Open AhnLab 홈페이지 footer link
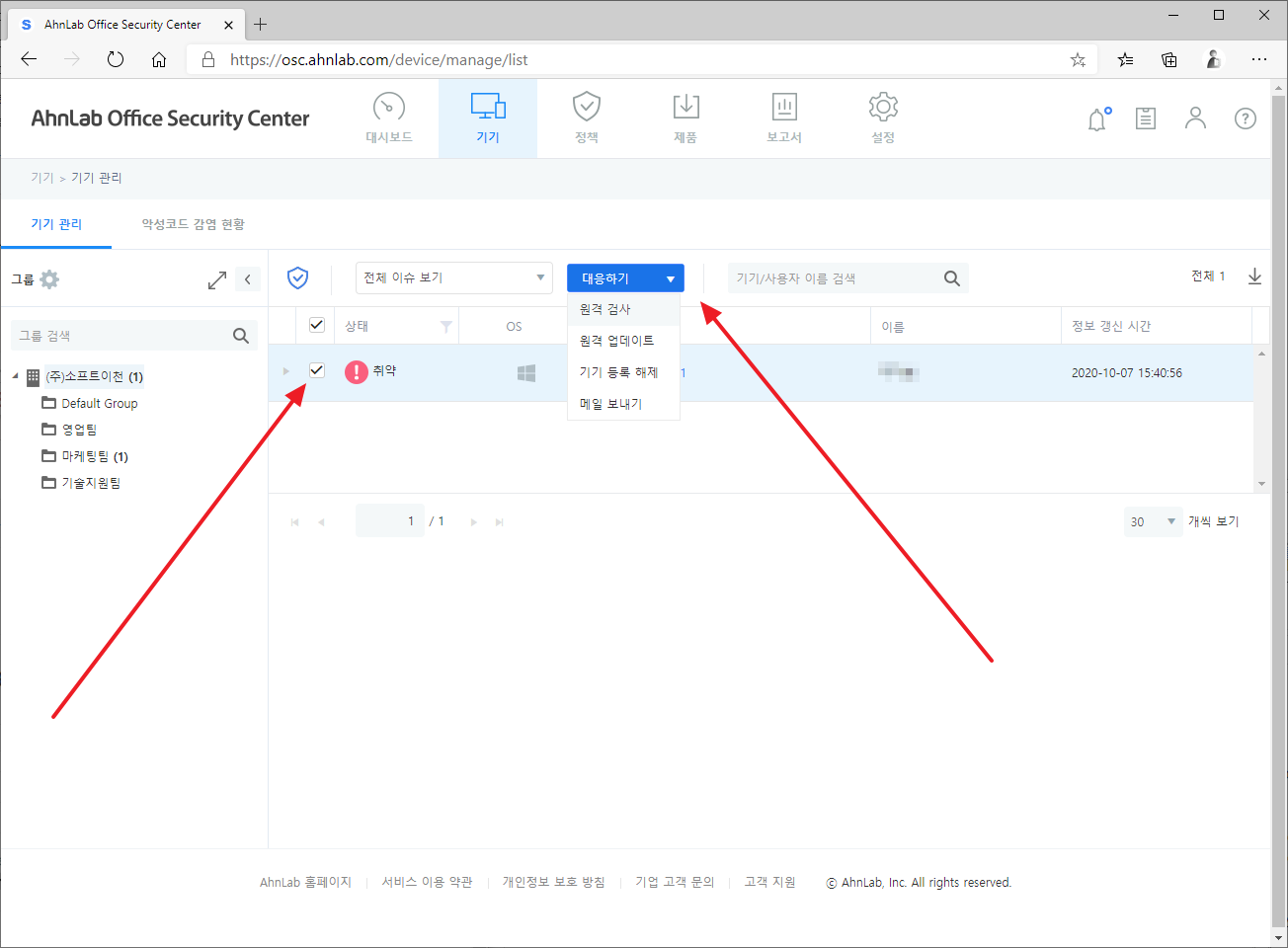Image resolution: width=1288 pixels, height=948 pixels. (x=305, y=883)
